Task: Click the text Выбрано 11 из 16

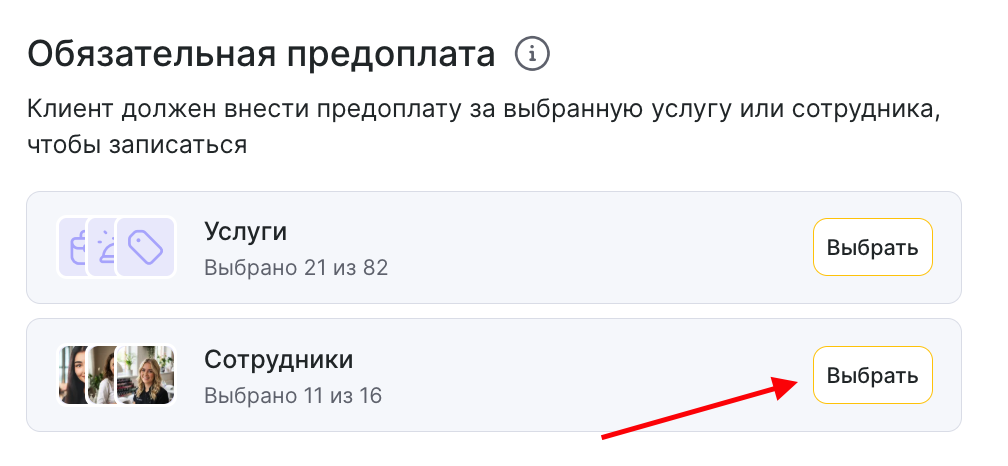Action: (x=292, y=395)
